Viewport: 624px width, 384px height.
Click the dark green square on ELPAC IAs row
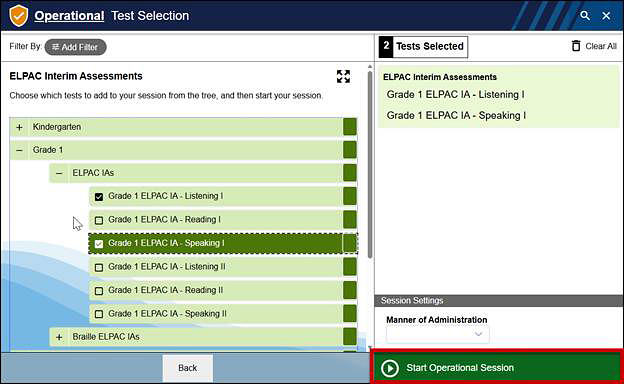[x=350, y=173]
